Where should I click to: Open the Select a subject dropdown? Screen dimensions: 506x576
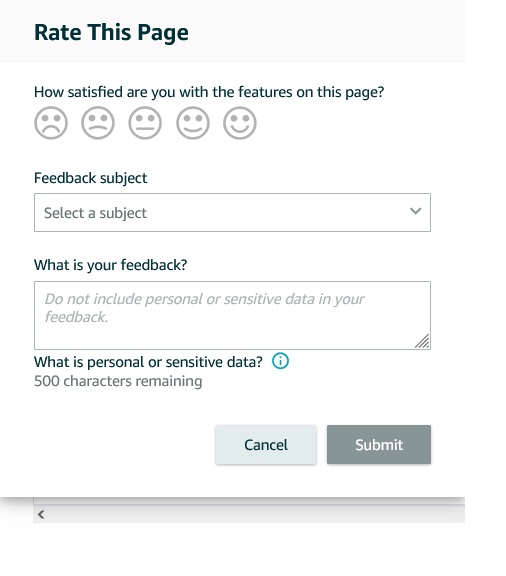click(232, 213)
